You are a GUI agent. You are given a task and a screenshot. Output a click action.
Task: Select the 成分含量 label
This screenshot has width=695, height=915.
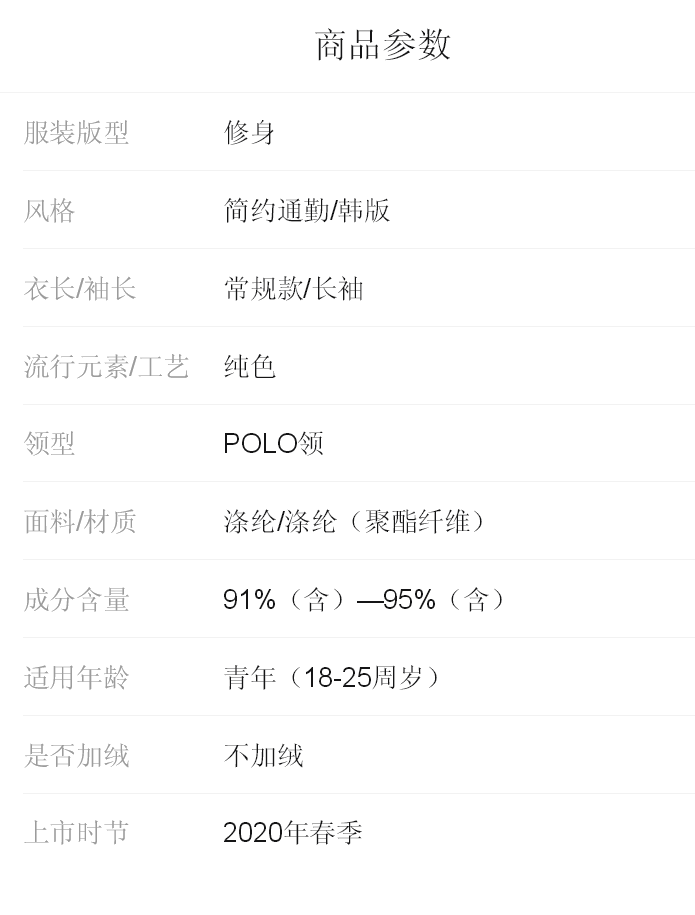point(77,600)
